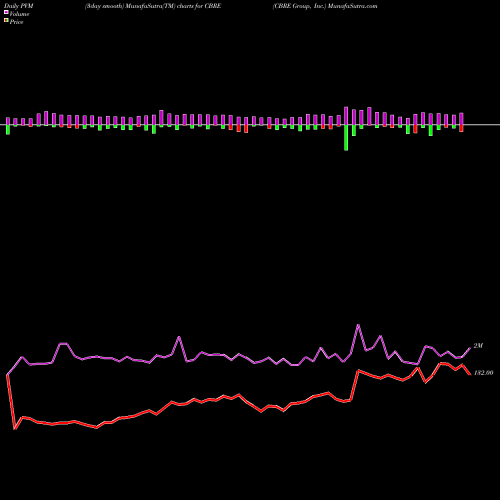Click the Volume legend label

coord(19,14)
